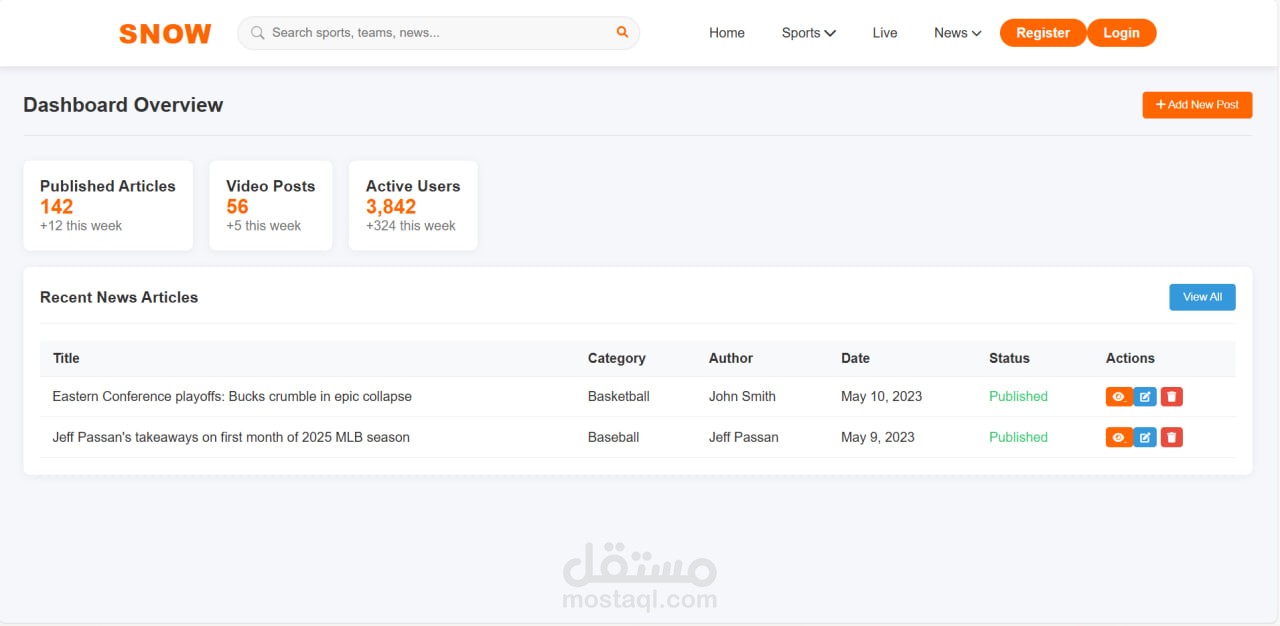Viewport: 1280px width, 626px height.
Task: Click the Author column header
Action: pos(731,358)
